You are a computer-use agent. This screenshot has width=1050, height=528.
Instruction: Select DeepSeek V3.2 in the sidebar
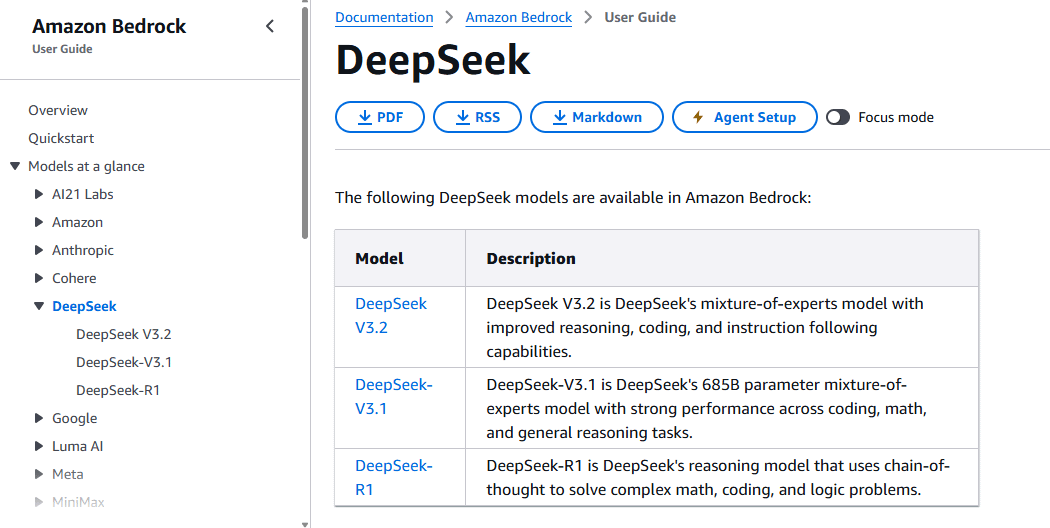(124, 334)
